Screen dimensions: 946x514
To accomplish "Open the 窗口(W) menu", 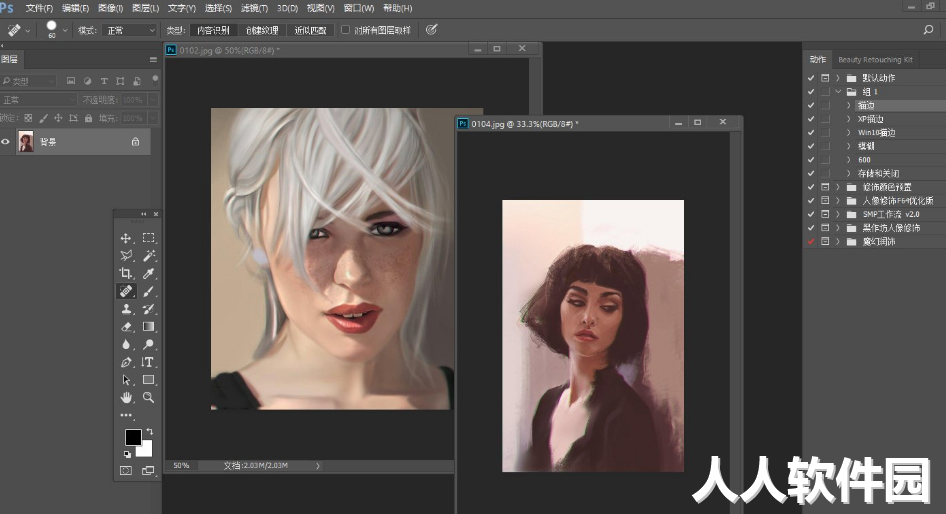I will pyautogui.click(x=359, y=8).
